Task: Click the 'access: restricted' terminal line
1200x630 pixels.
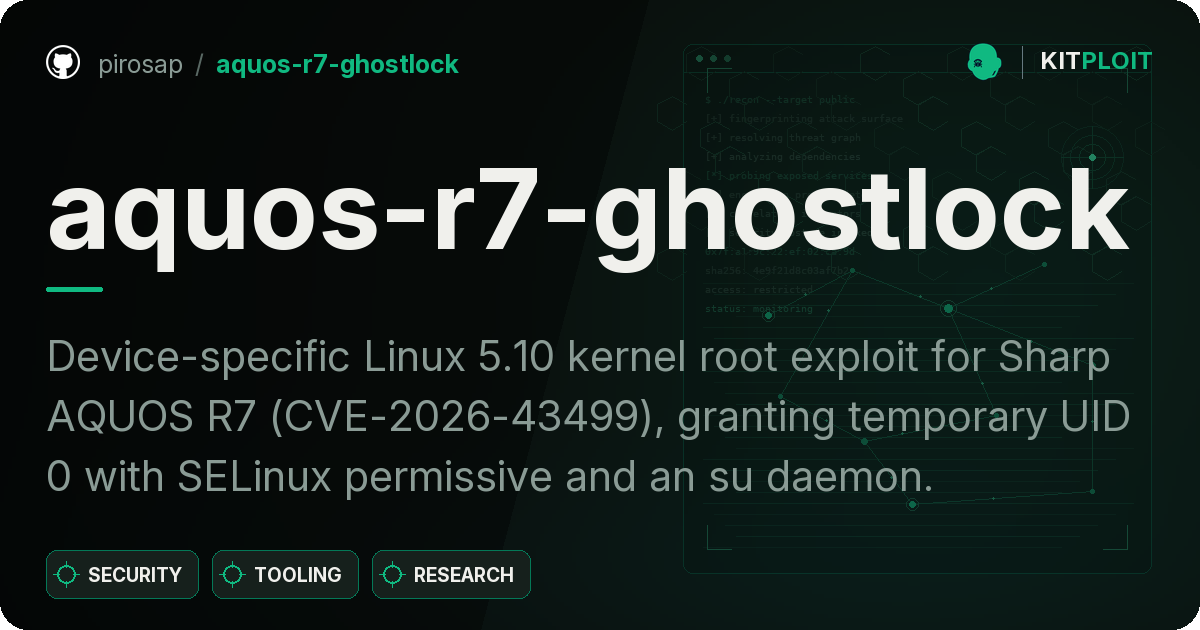Action: point(758,290)
